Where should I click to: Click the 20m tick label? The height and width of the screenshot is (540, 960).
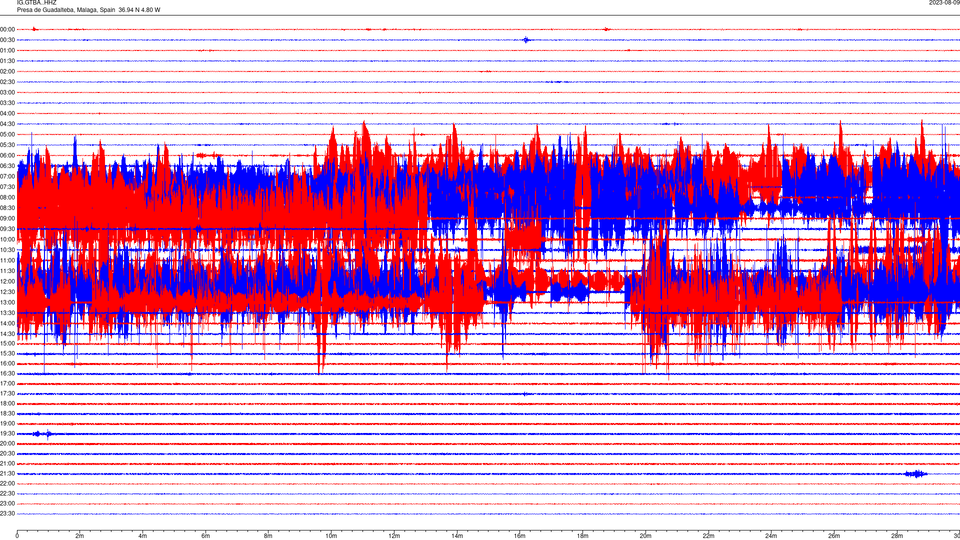click(x=645, y=536)
